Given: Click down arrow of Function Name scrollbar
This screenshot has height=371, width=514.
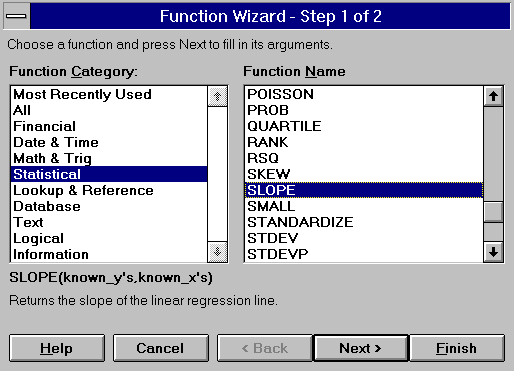Looking at the screenshot, I should (493, 252).
